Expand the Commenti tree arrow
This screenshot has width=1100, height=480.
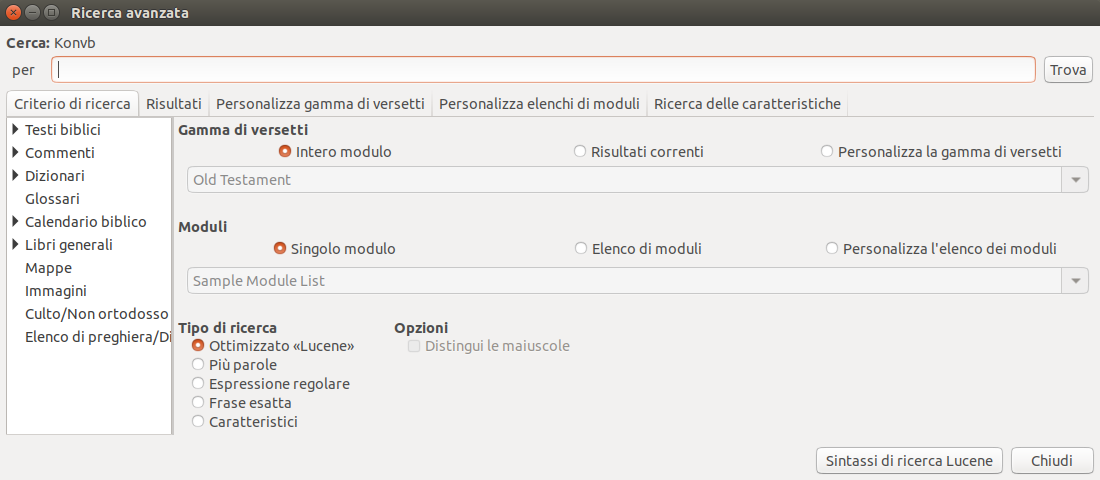click(x=15, y=152)
